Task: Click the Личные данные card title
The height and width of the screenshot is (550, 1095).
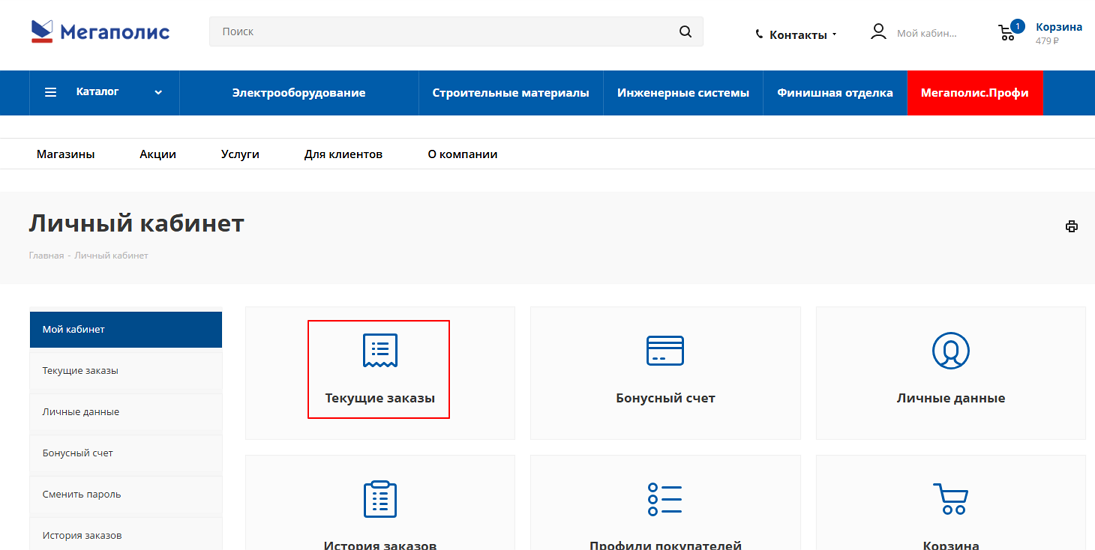Action: 950,399
